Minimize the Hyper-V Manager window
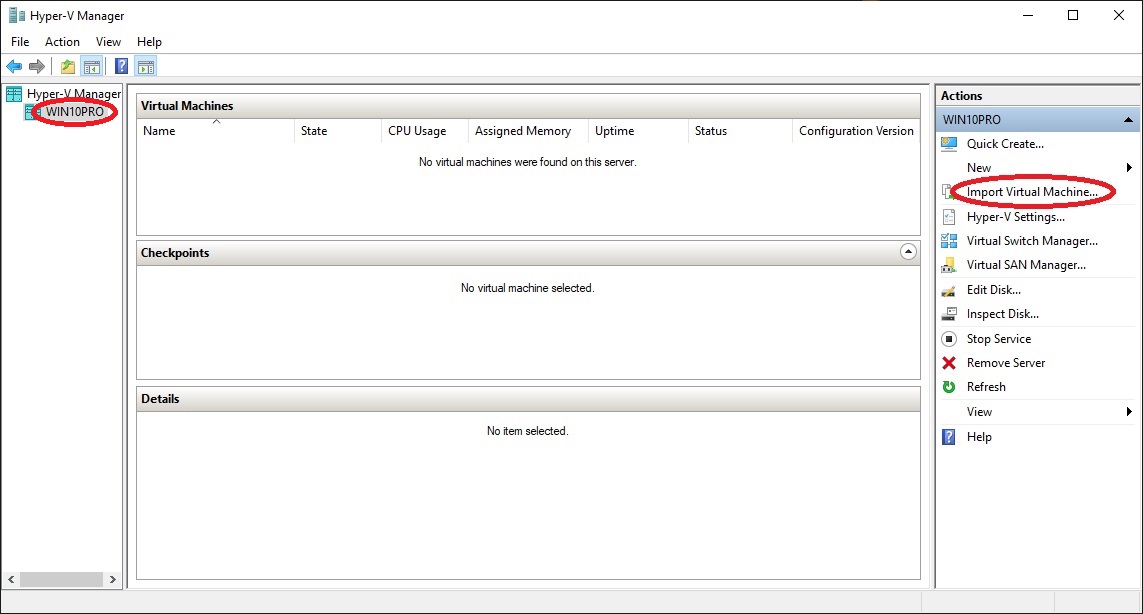 pyautogui.click(x=1028, y=15)
